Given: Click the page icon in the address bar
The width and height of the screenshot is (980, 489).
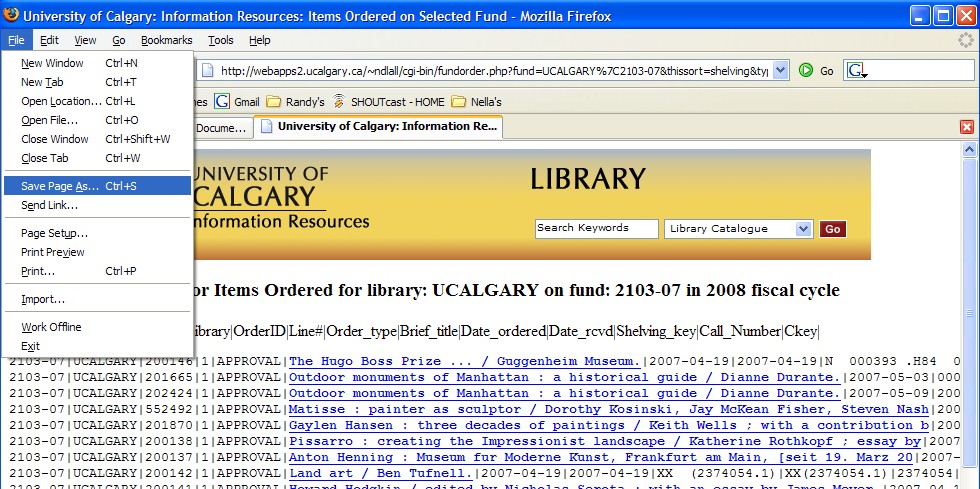Looking at the screenshot, I should pos(208,71).
